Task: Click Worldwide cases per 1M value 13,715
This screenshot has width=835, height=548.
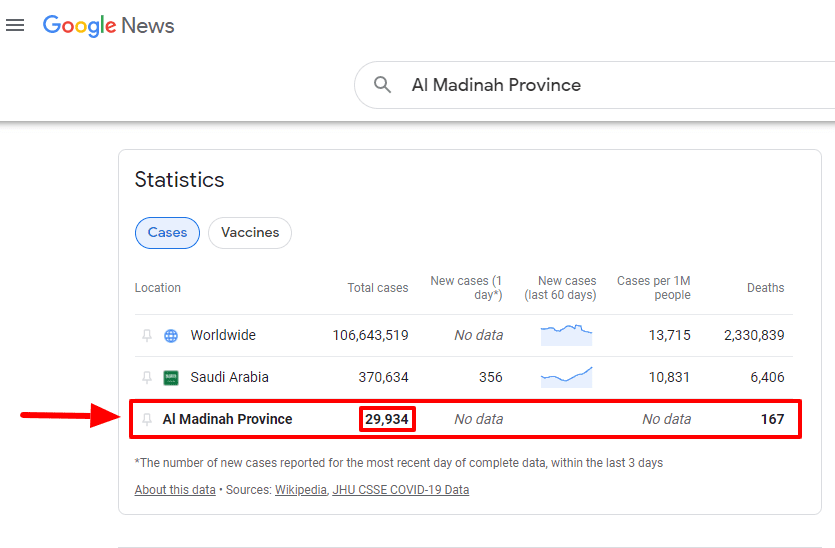Action: tap(669, 335)
